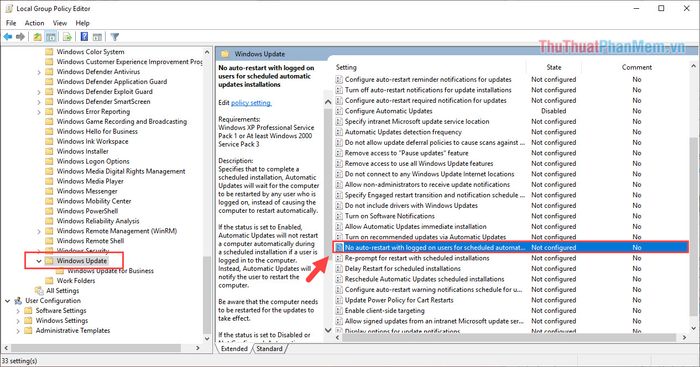Expand the Windows Defender SmartScreen node
Viewport: 700px width, 367px height.
point(39,102)
